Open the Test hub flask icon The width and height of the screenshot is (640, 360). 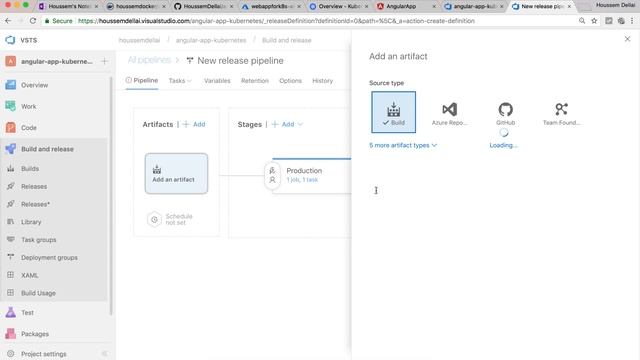pyautogui.click(x=11, y=313)
